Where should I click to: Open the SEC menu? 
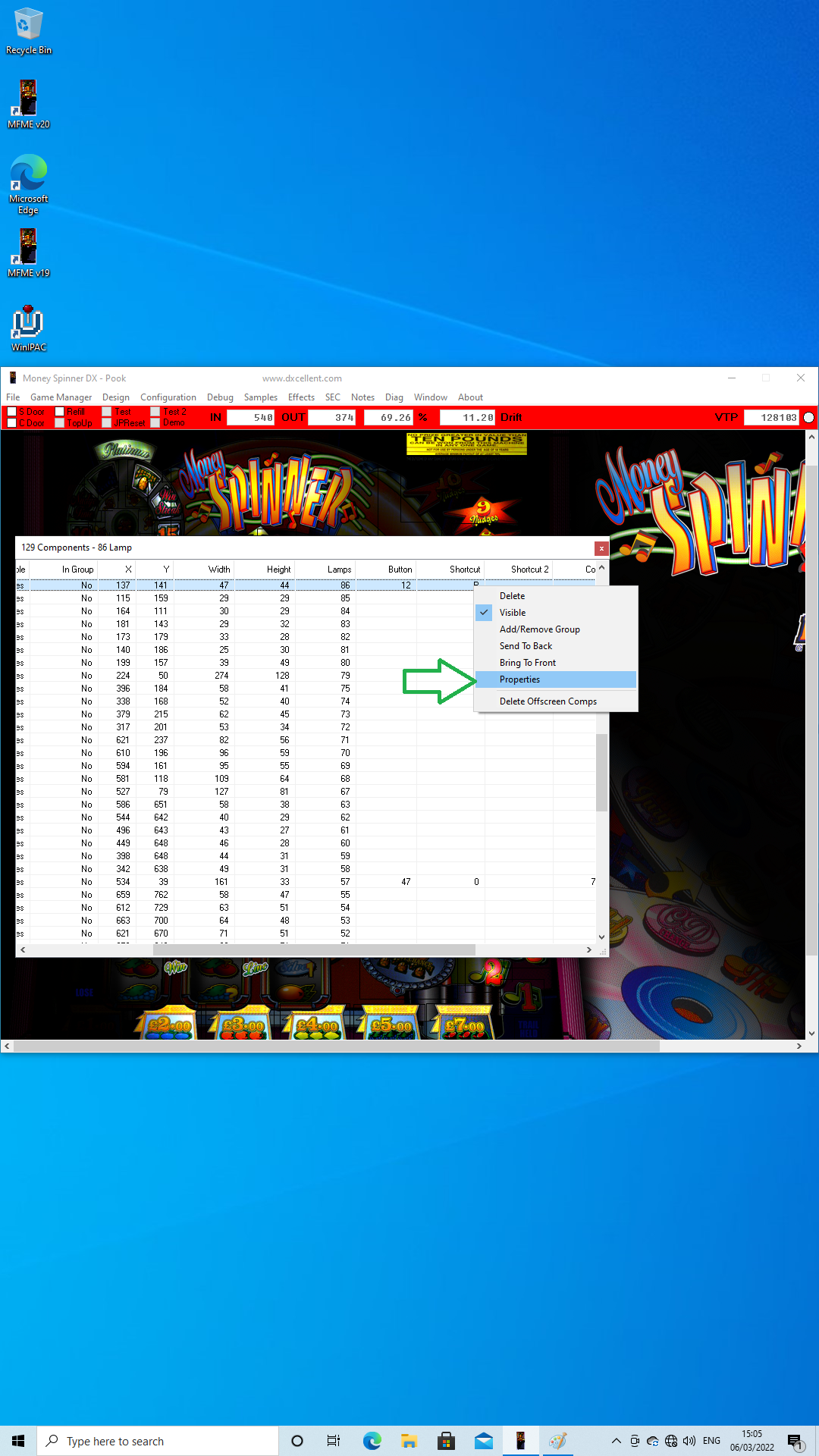point(333,397)
